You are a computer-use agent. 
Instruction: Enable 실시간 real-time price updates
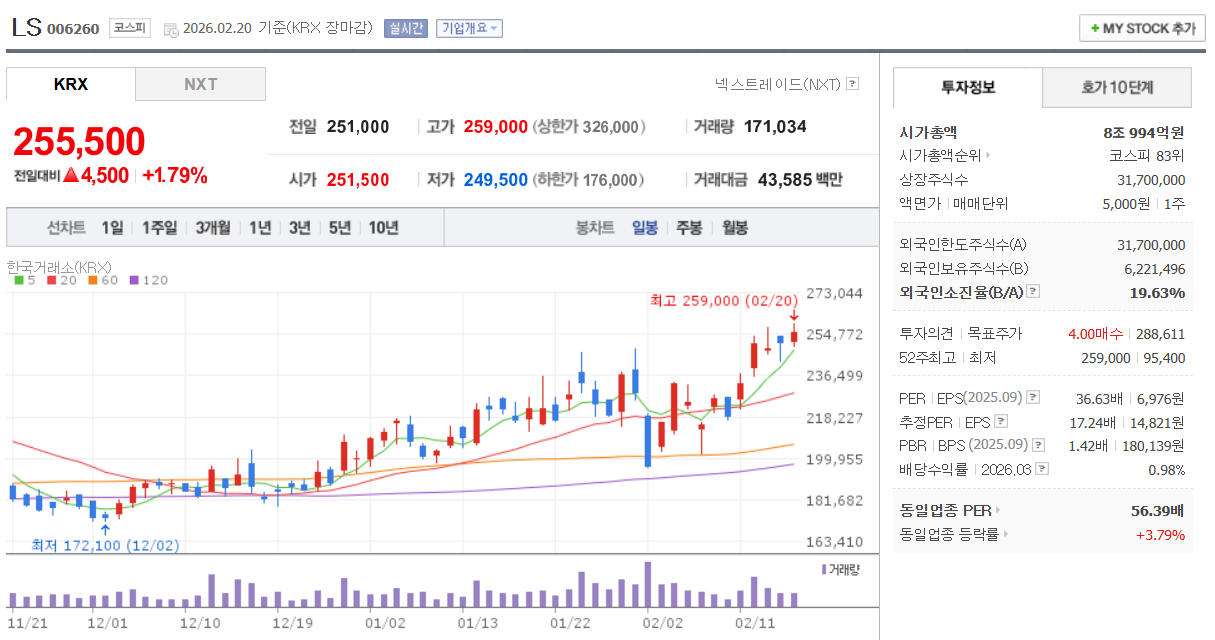[405, 28]
